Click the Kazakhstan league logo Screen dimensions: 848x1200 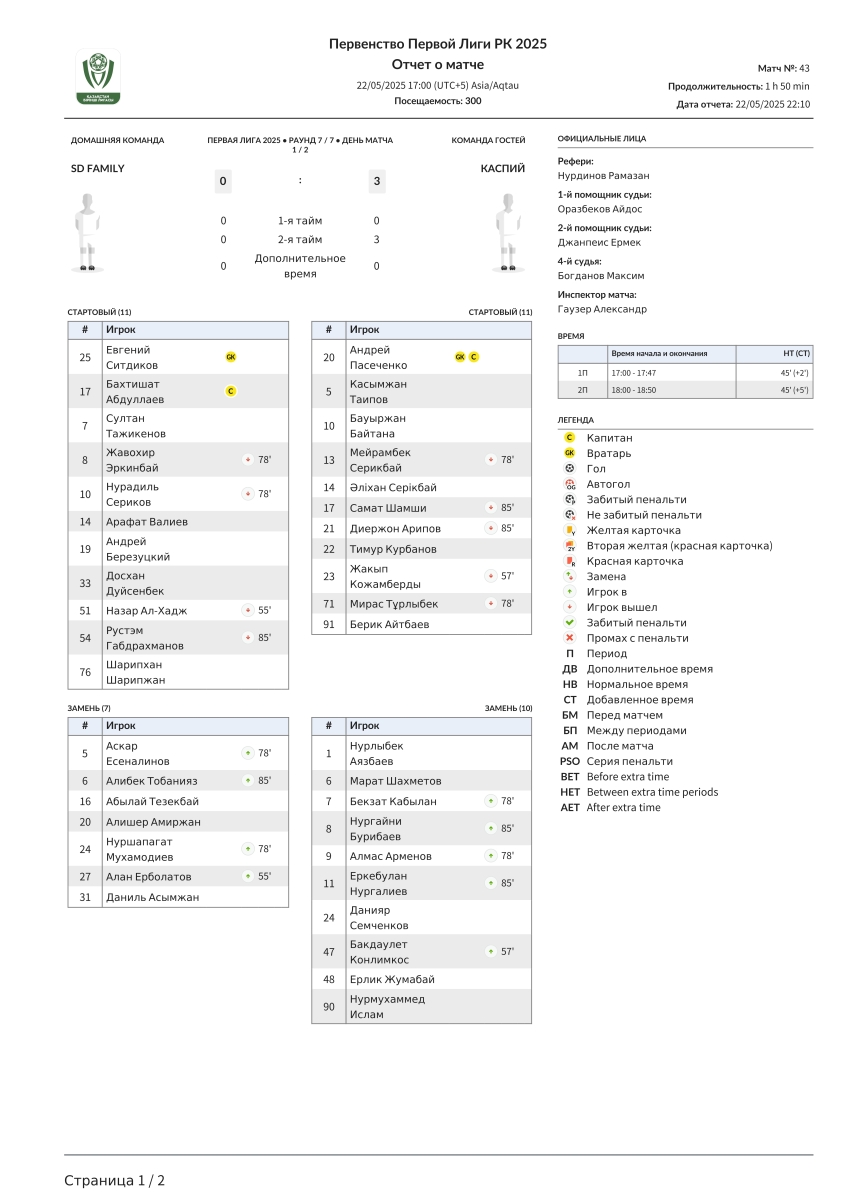(x=98, y=77)
